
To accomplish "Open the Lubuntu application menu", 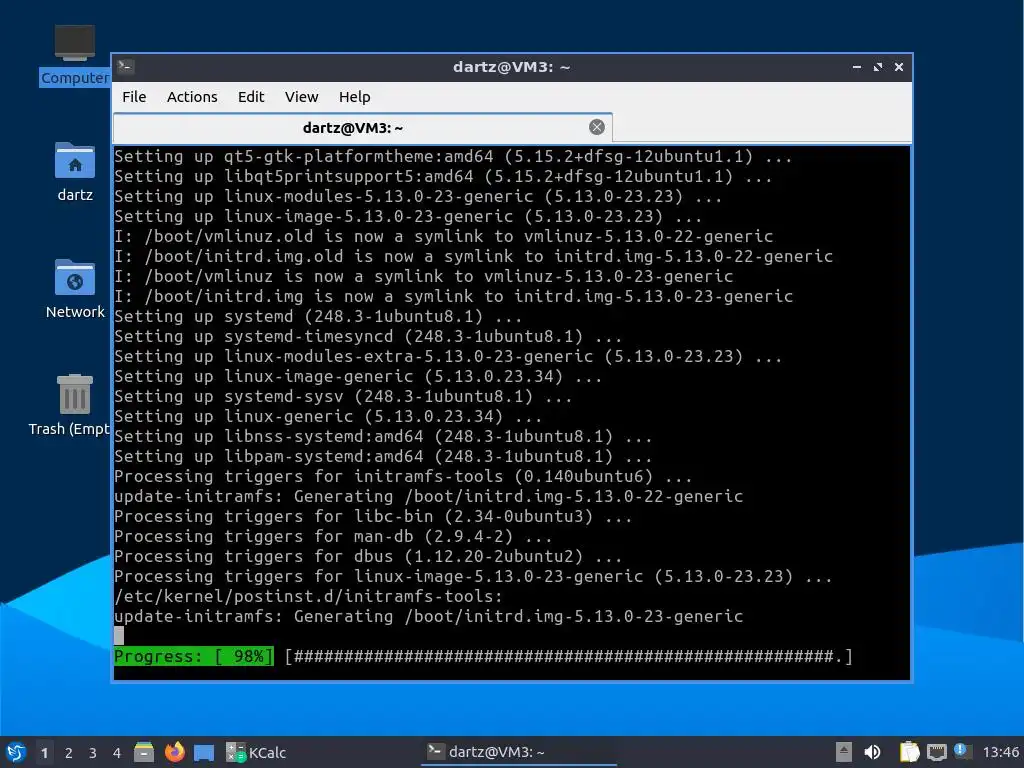I will pyautogui.click(x=16, y=752).
